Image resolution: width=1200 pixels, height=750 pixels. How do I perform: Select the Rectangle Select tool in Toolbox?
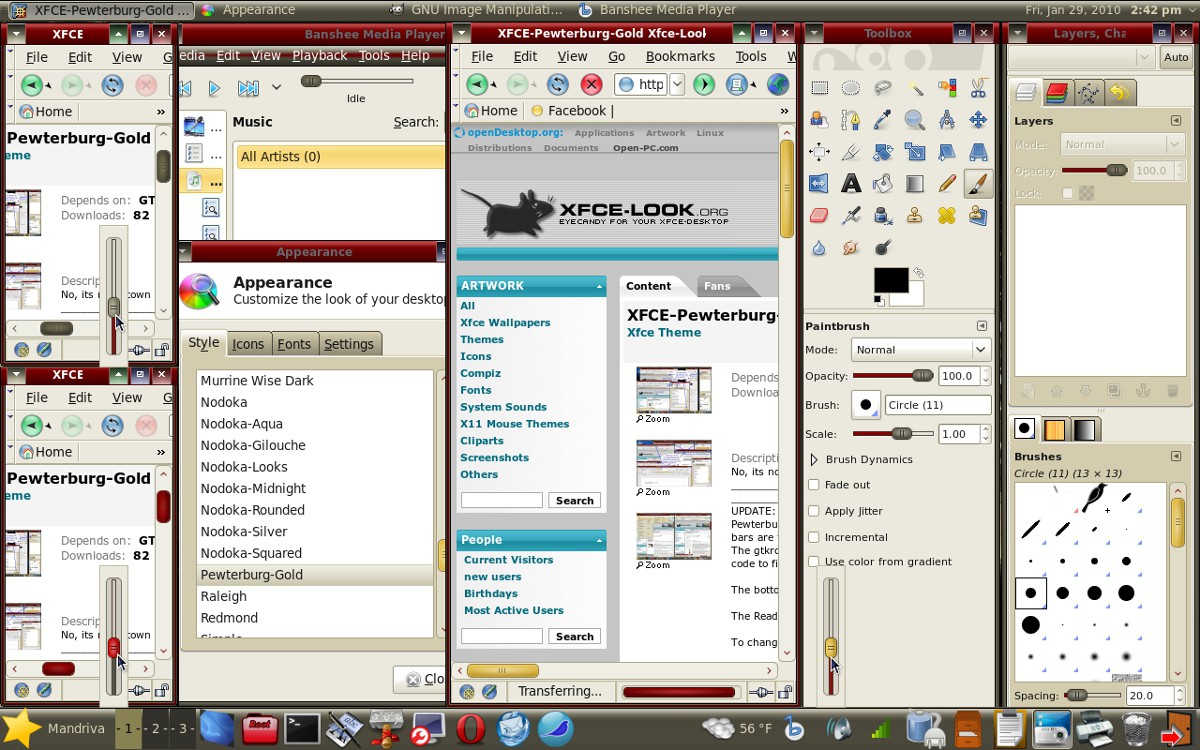pyautogui.click(x=819, y=88)
